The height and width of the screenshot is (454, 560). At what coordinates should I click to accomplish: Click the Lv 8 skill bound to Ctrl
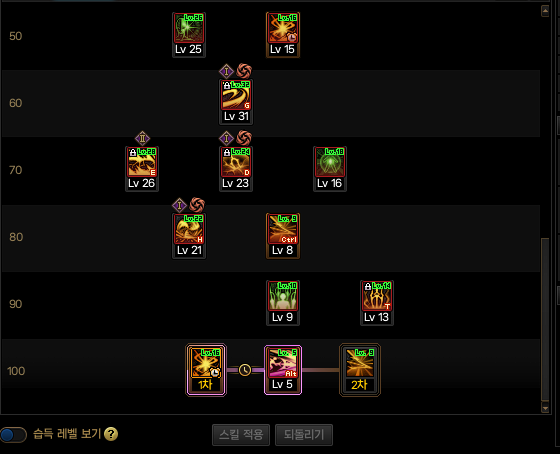tap(283, 236)
